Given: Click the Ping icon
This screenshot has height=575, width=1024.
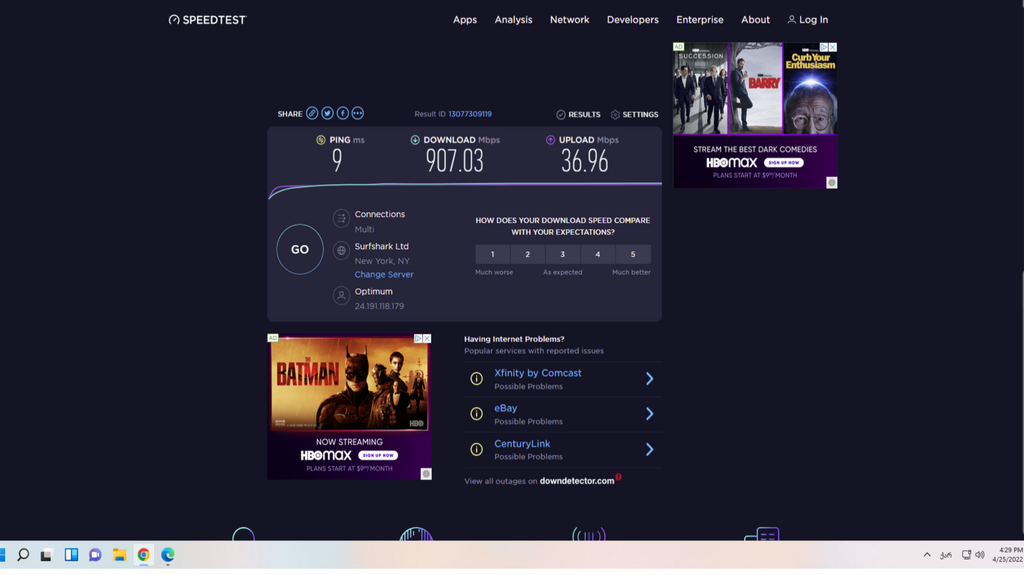Looking at the screenshot, I should pyautogui.click(x=321, y=140).
